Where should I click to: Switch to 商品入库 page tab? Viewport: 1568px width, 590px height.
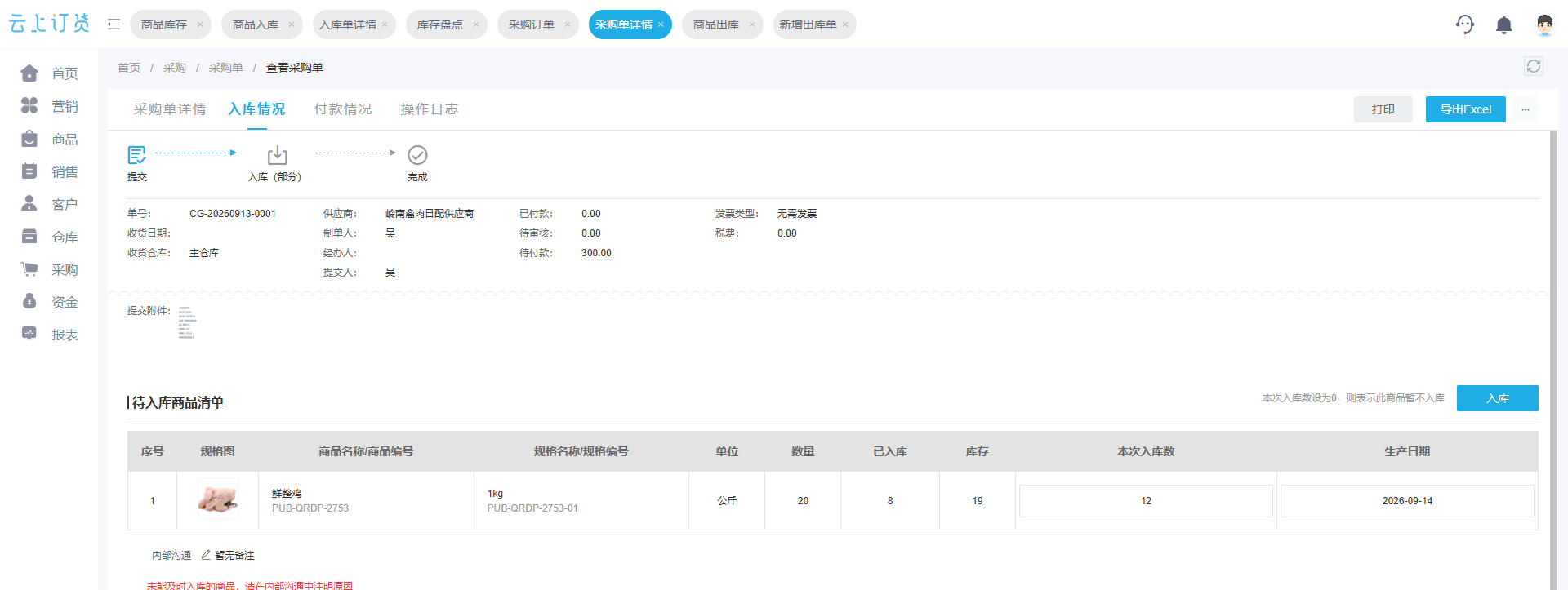(256, 24)
